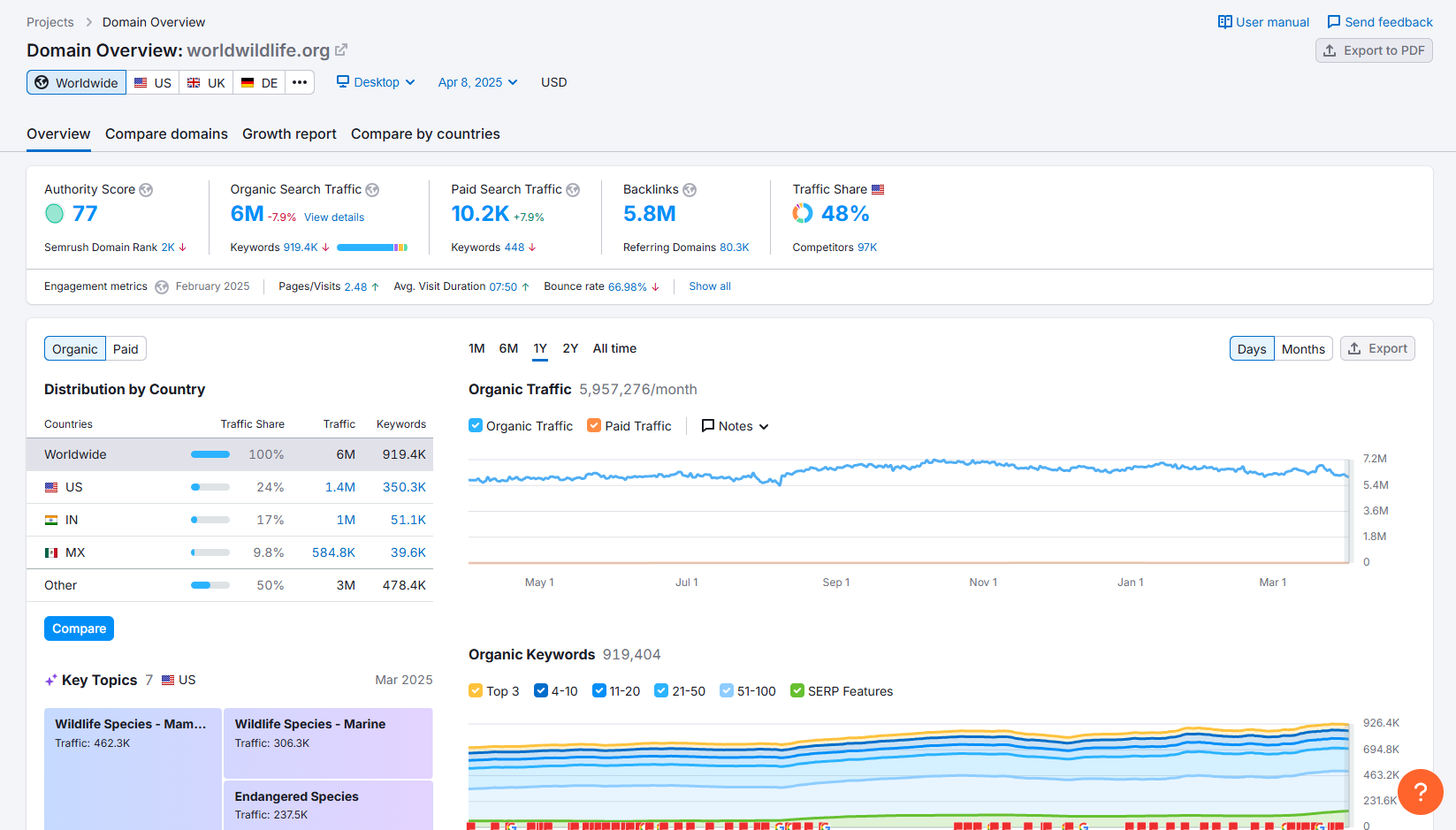Open worldwildlife.org via external link icon
This screenshot has width=1456, height=830.
[341, 50]
